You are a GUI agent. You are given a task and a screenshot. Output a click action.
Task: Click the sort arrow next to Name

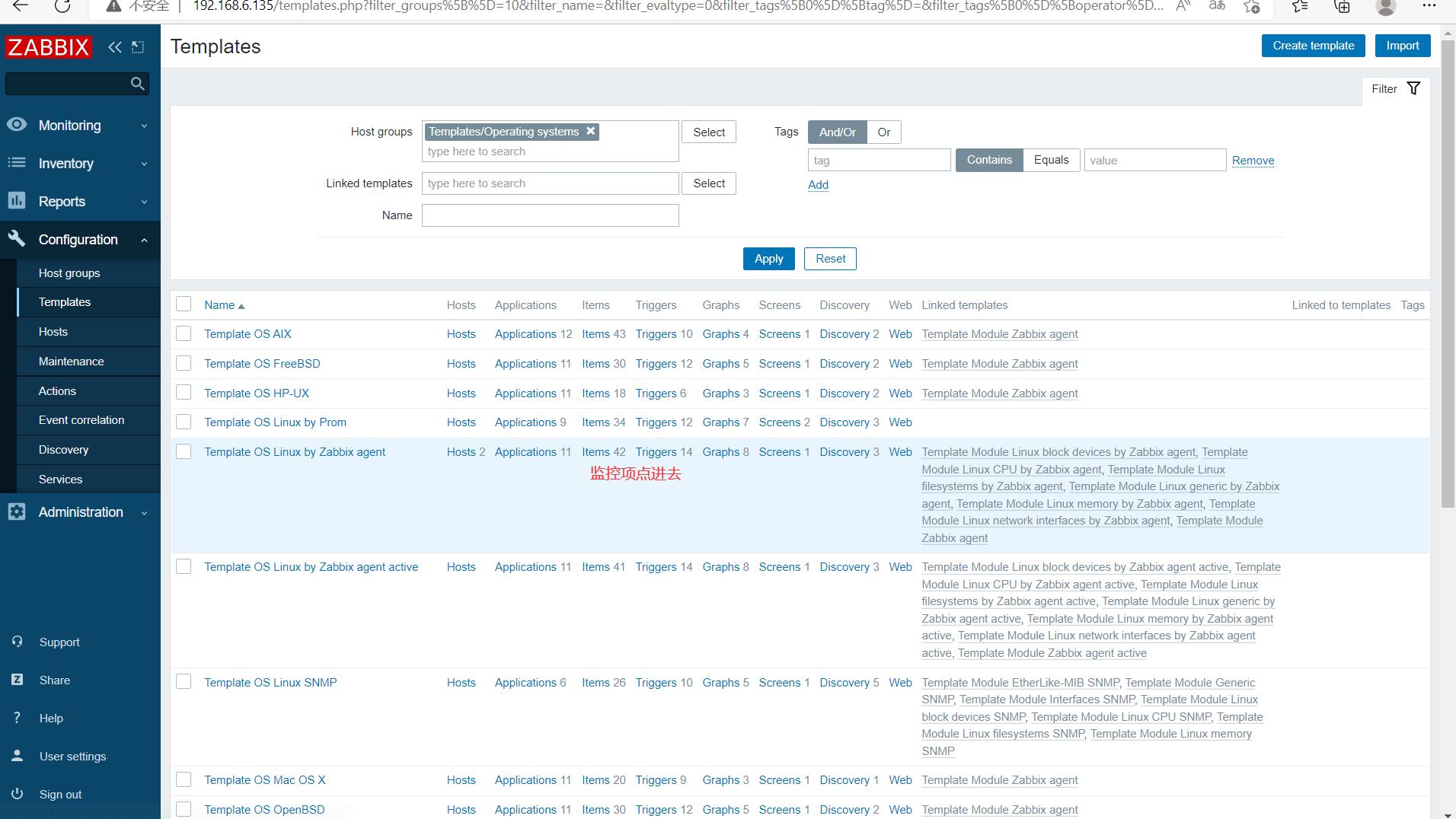point(241,306)
